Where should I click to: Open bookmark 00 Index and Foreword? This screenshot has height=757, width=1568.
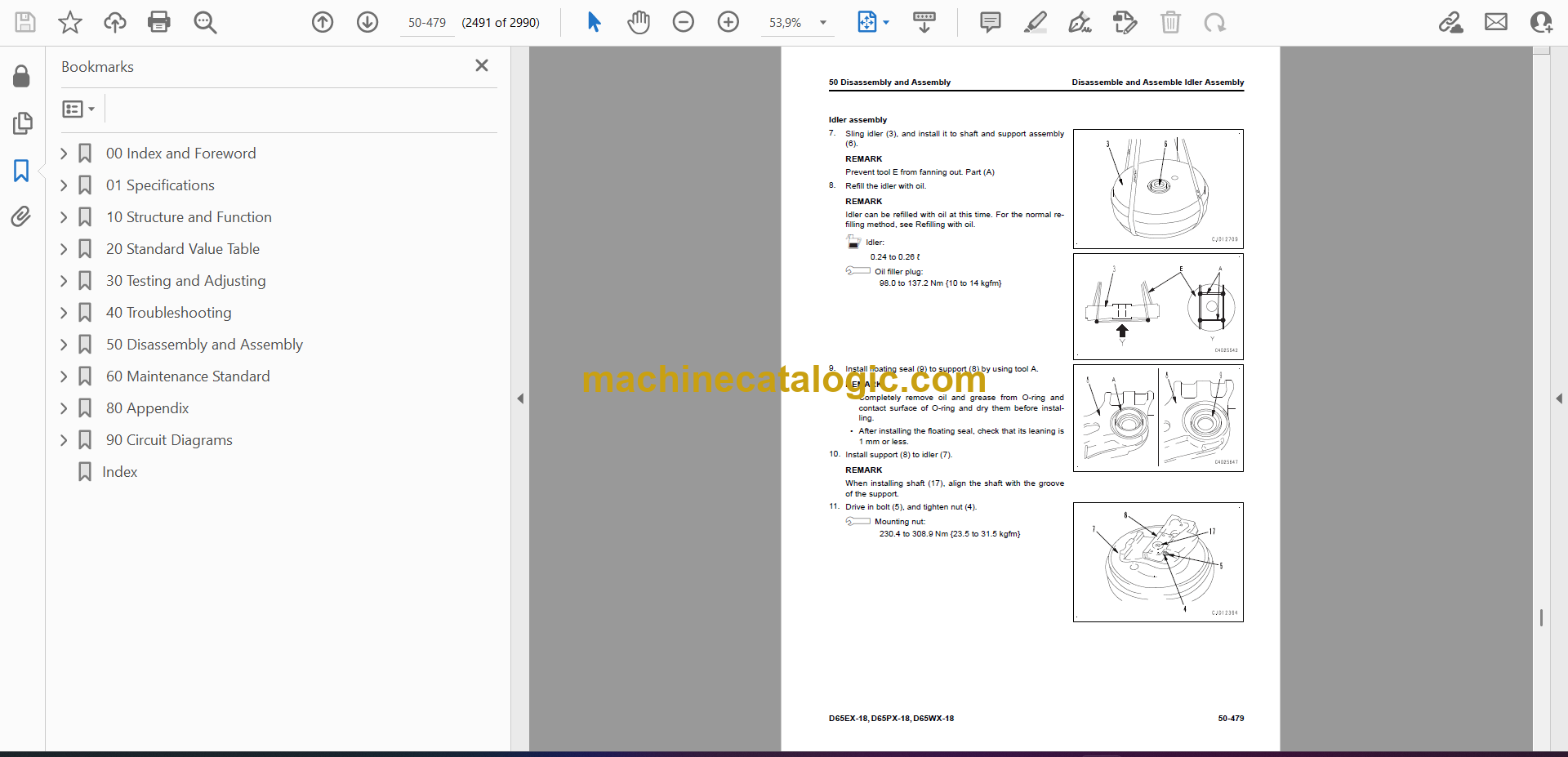[x=180, y=154]
